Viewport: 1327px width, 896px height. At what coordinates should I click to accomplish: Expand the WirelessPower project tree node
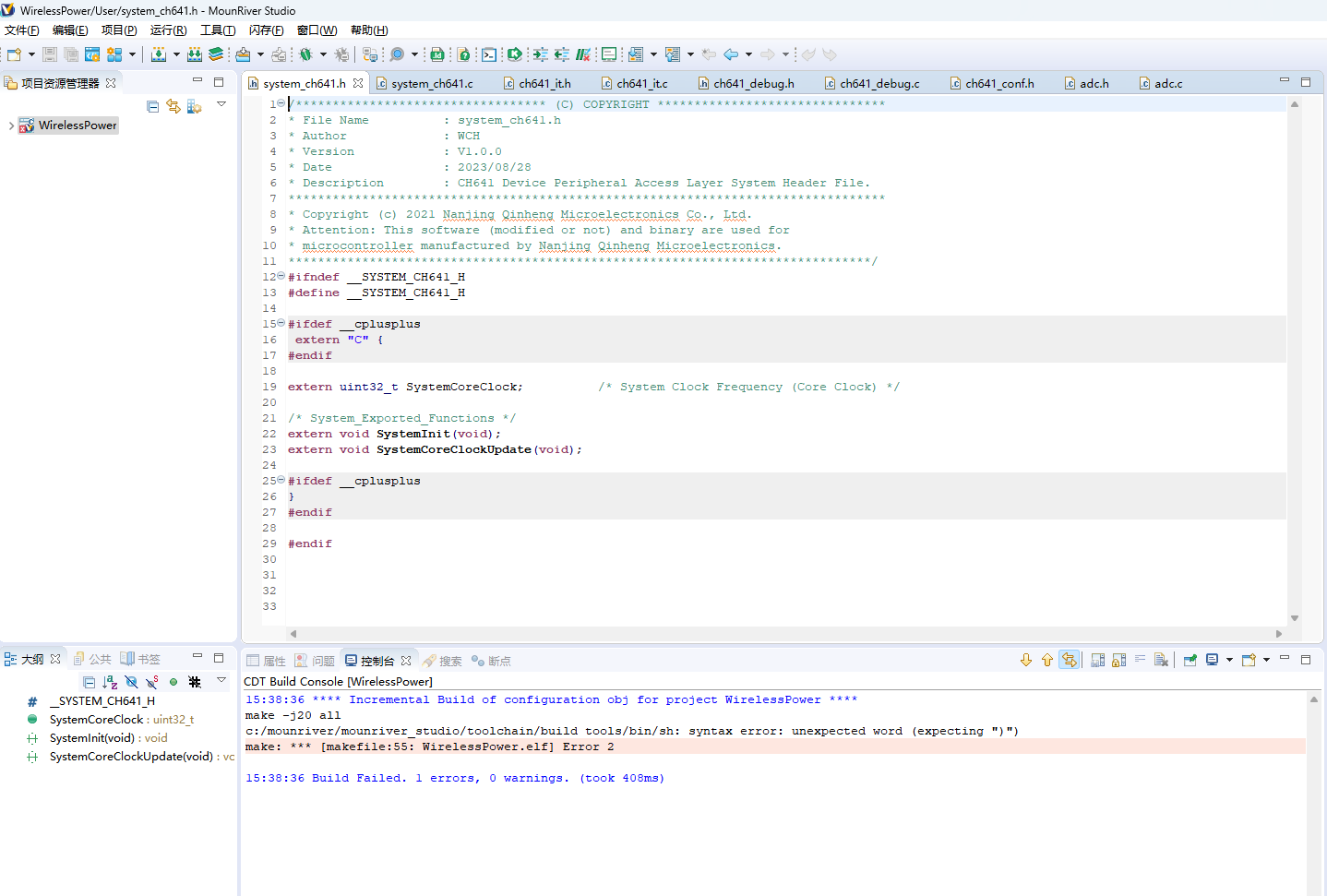pos(11,125)
